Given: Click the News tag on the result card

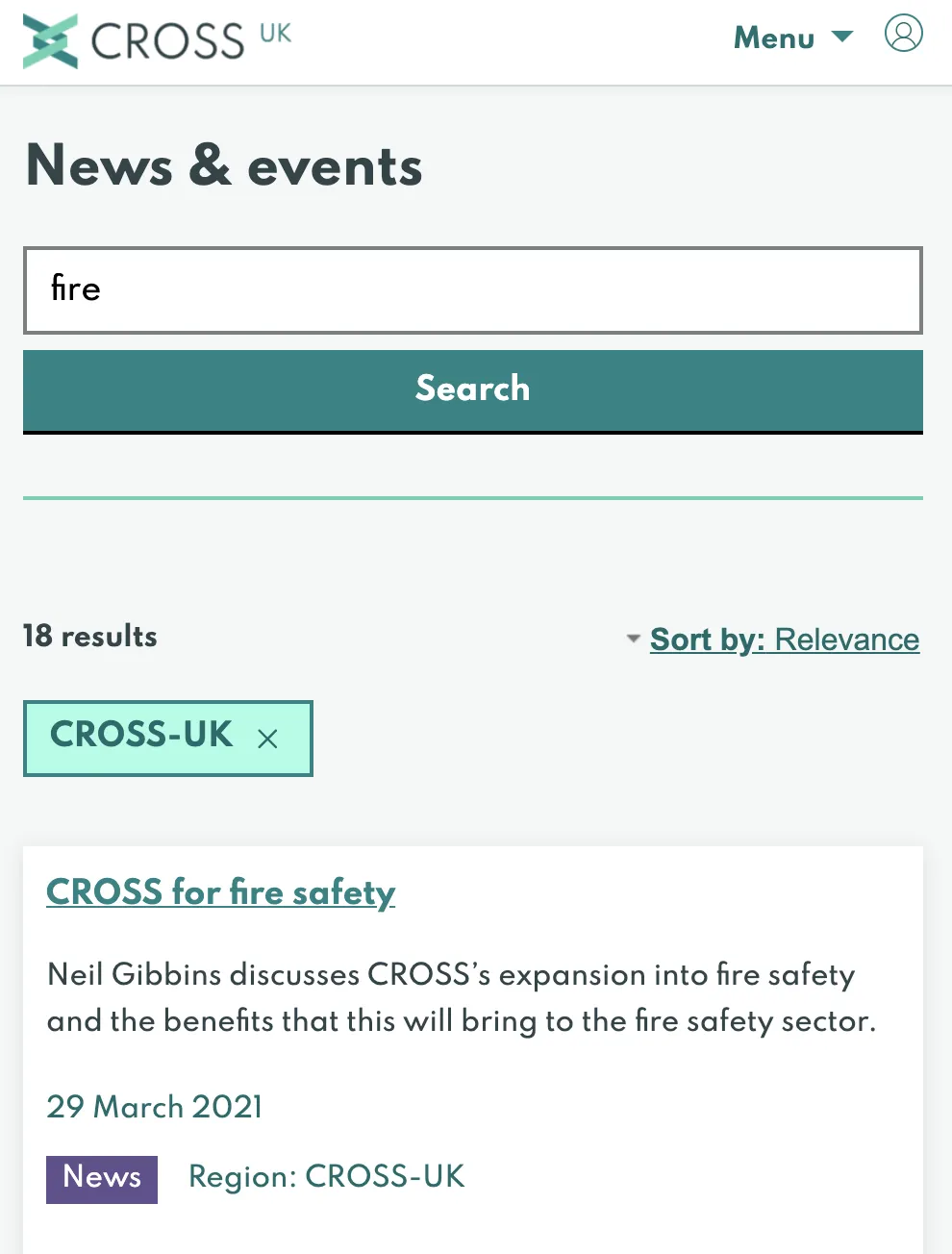Looking at the screenshot, I should [x=101, y=1178].
